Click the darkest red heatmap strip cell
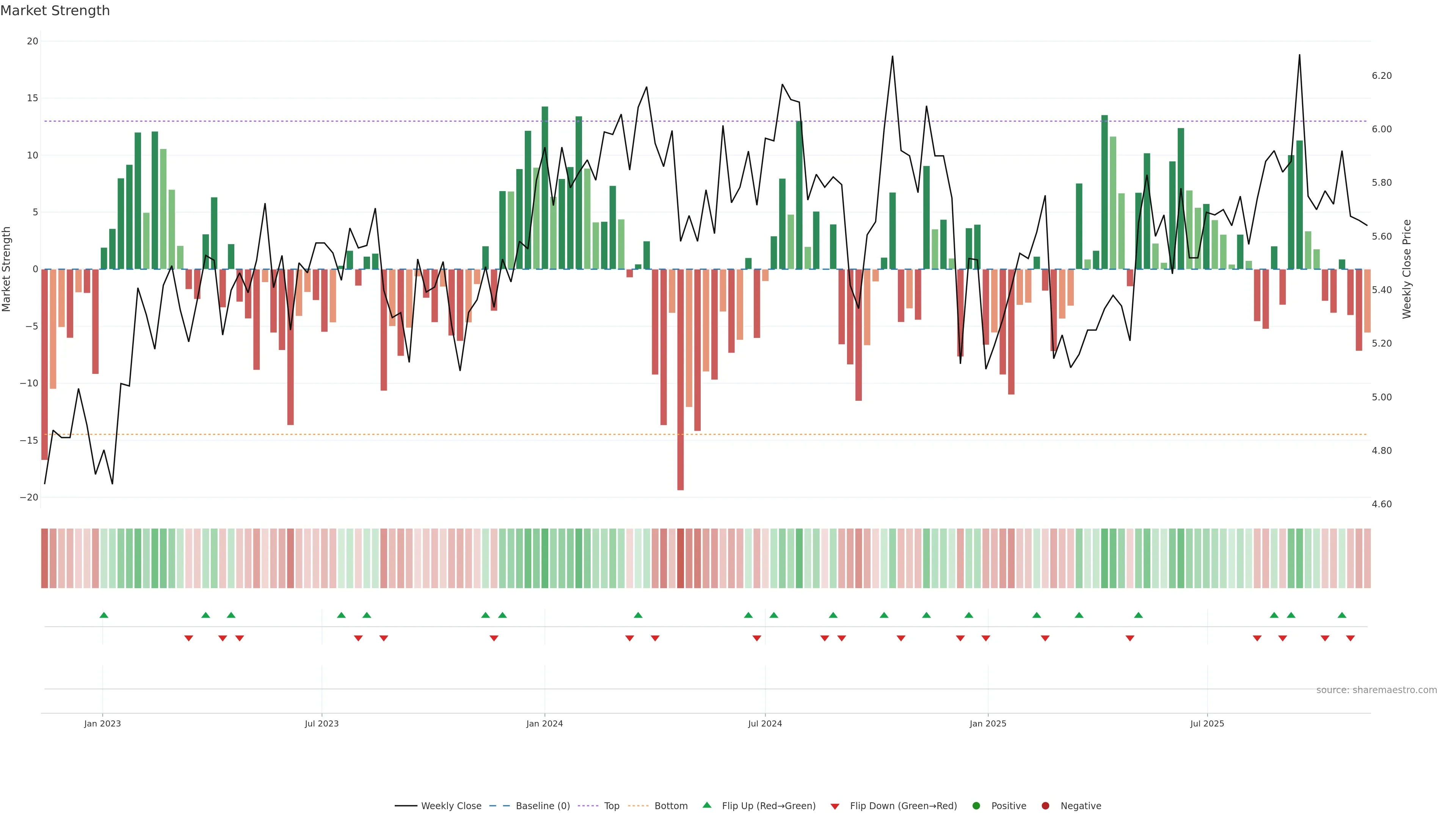Image resolution: width=1456 pixels, height=819 pixels. pyautogui.click(x=681, y=558)
